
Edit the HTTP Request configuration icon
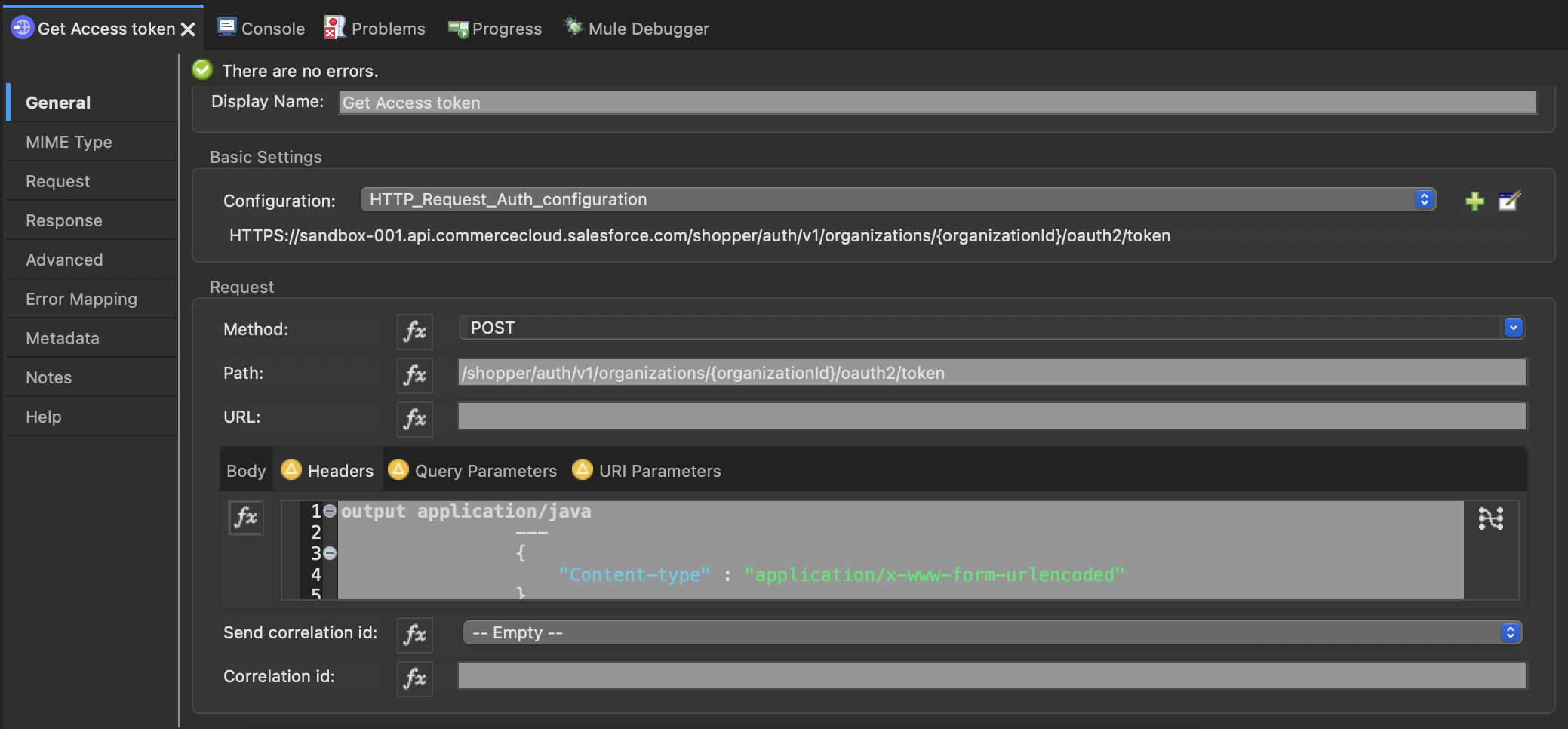[1509, 201]
